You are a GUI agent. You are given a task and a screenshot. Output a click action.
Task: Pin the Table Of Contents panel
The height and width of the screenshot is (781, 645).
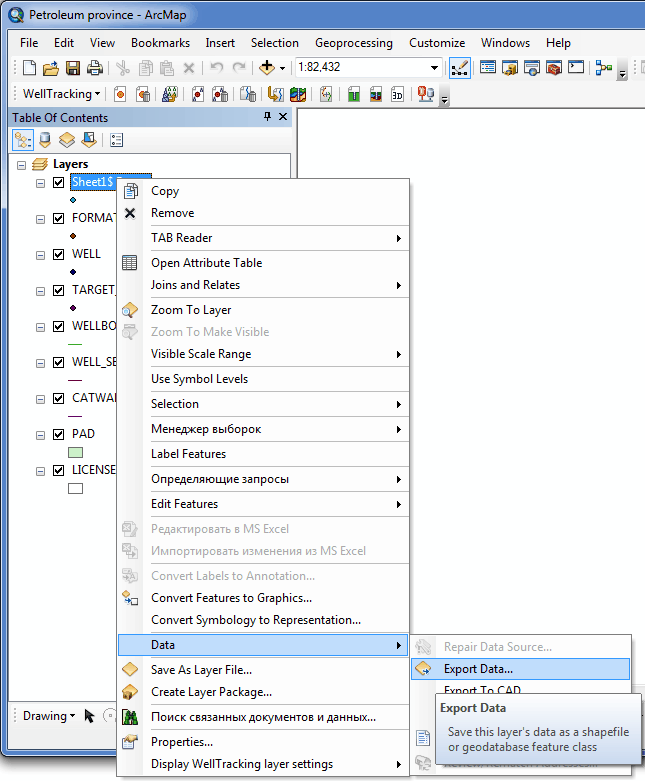point(267,116)
